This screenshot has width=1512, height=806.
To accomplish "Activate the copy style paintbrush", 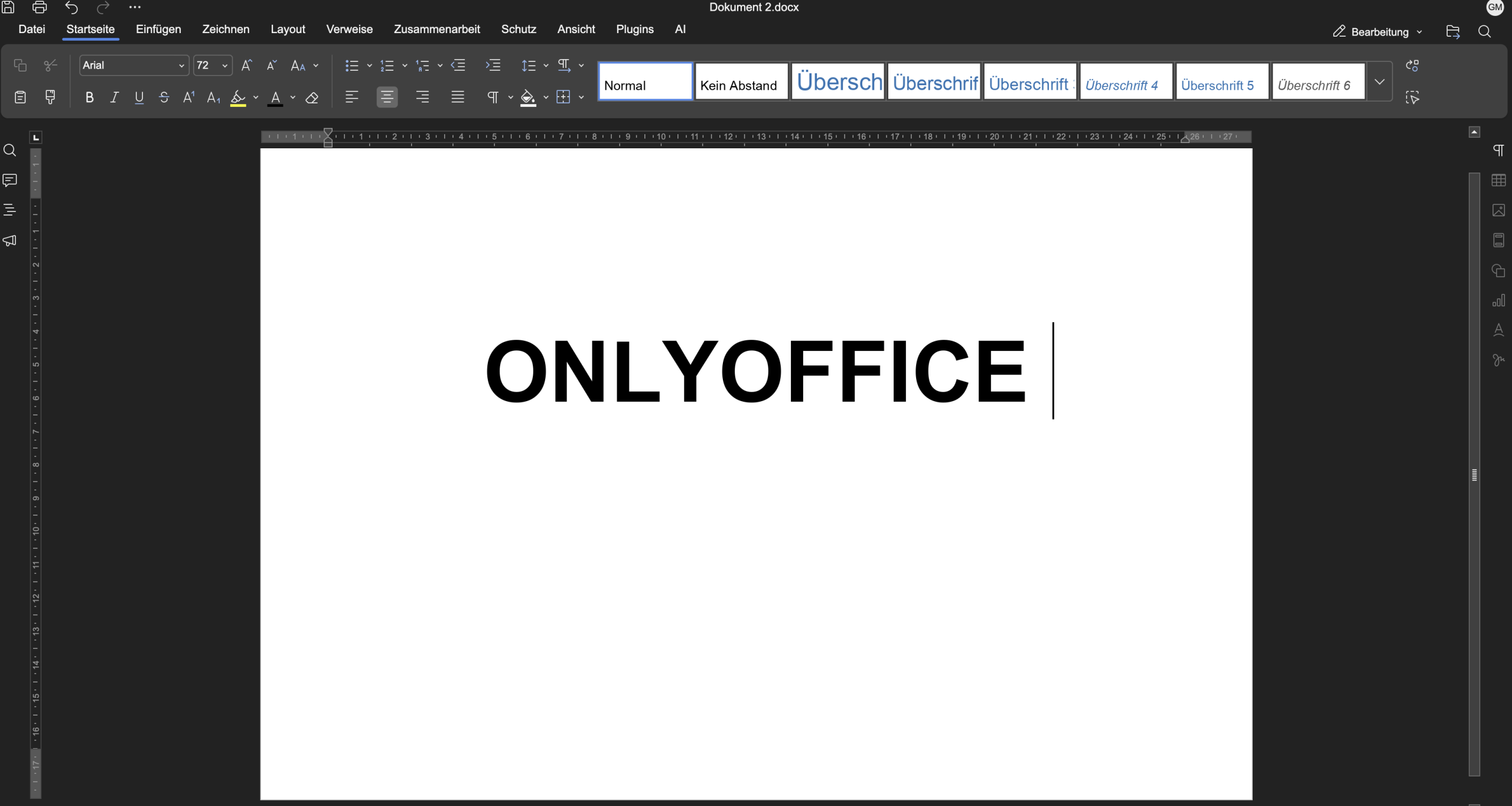I will pyautogui.click(x=51, y=97).
